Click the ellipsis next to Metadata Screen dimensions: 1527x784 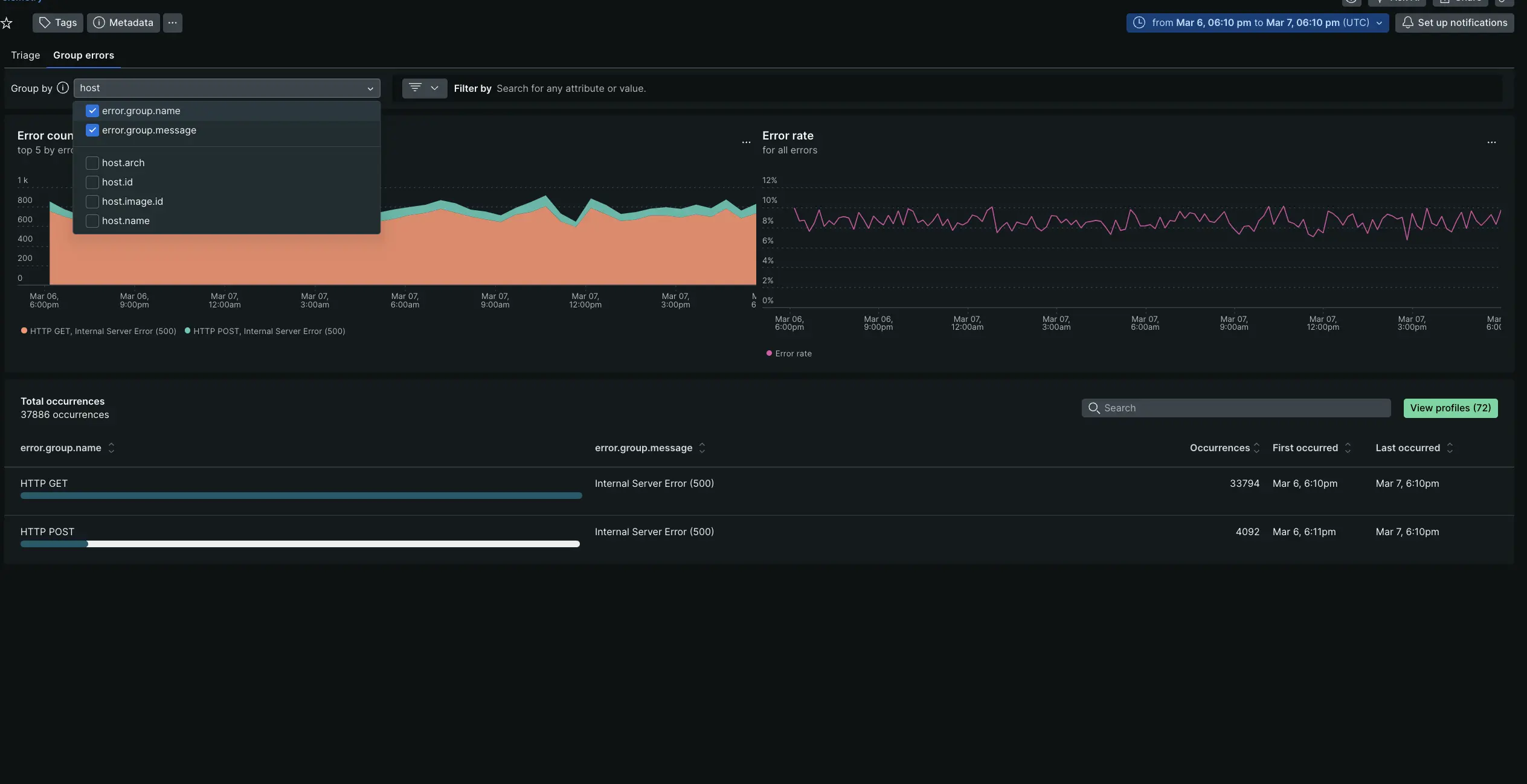pos(172,23)
